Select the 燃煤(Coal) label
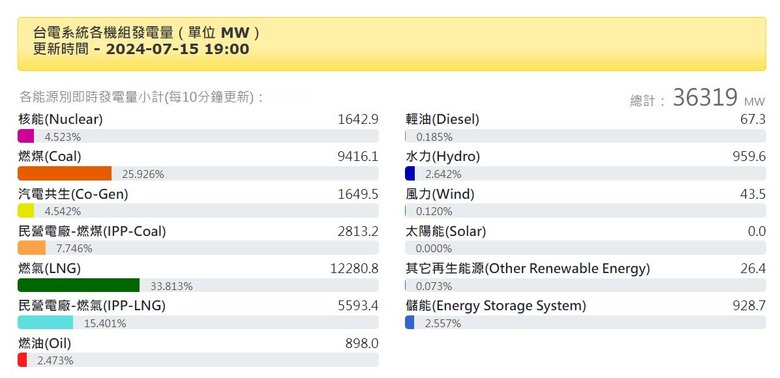Image resolution: width=780 pixels, height=378 pixels. pos(49,157)
